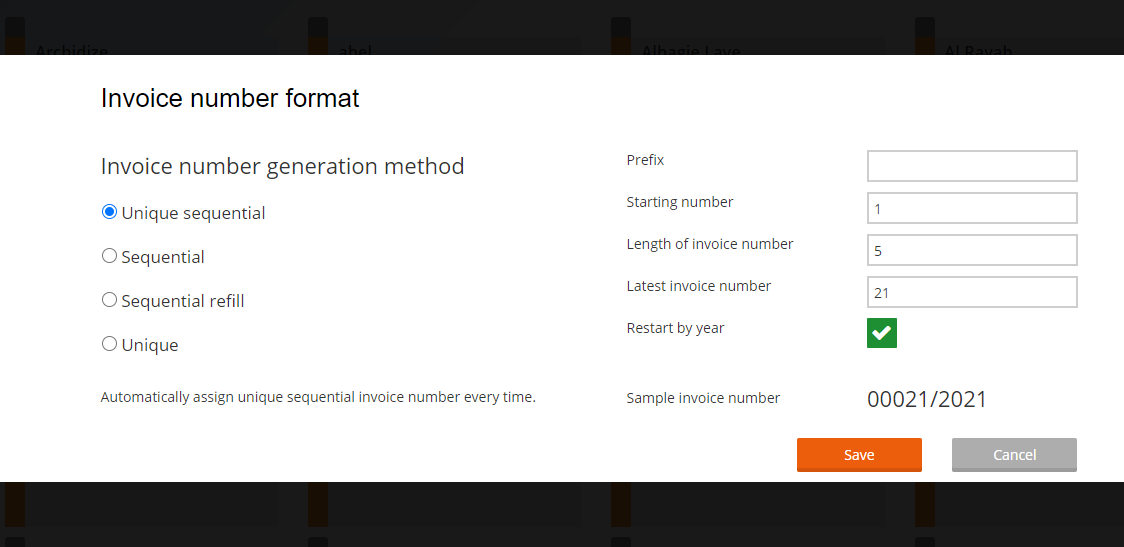Viewport: 1124px width, 547px height.
Task: Focus the Starting number input
Action: pos(971,208)
